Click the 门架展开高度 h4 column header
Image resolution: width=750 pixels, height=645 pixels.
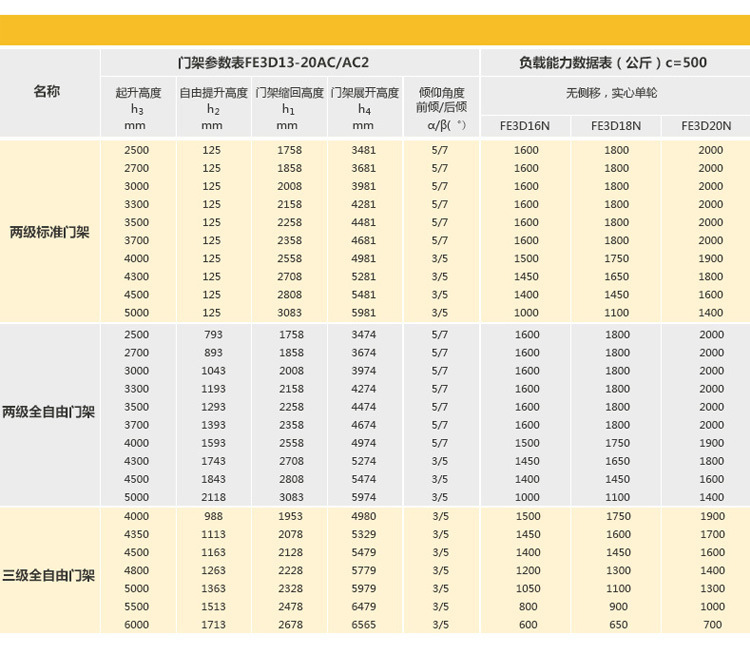click(x=364, y=109)
